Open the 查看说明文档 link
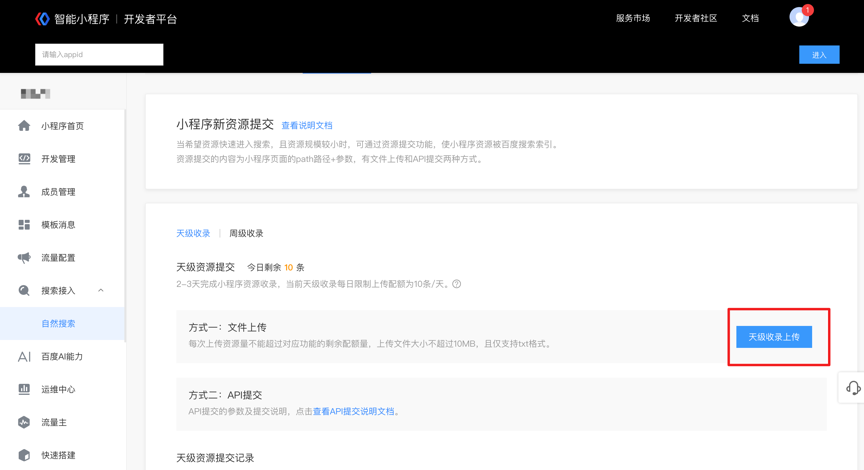Image resolution: width=864 pixels, height=470 pixels. point(307,126)
